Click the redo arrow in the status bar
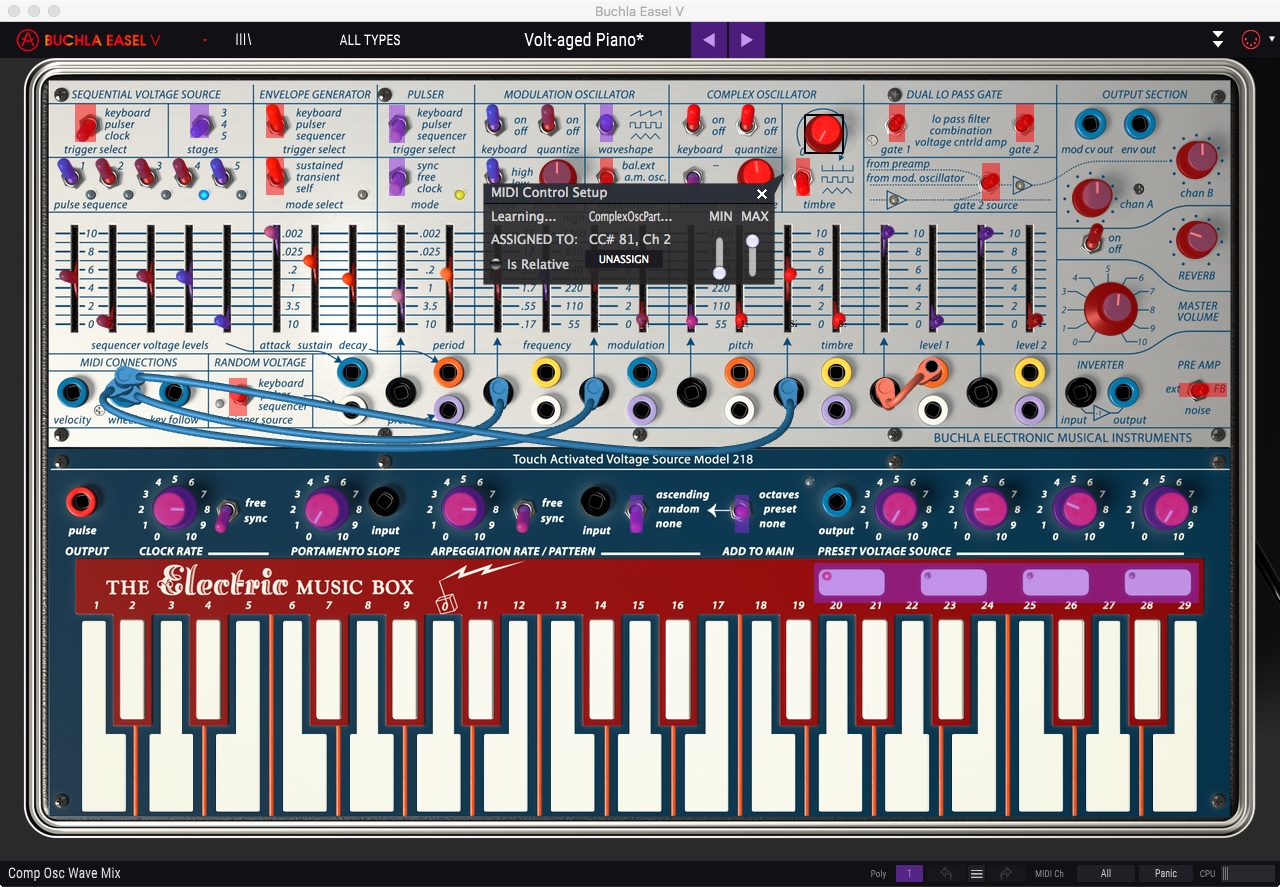The width and height of the screenshot is (1280, 887). [1006, 873]
